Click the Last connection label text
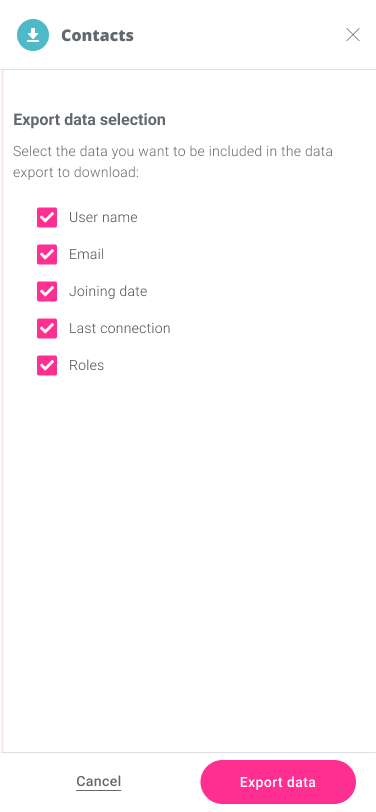 tap(120, 328)
